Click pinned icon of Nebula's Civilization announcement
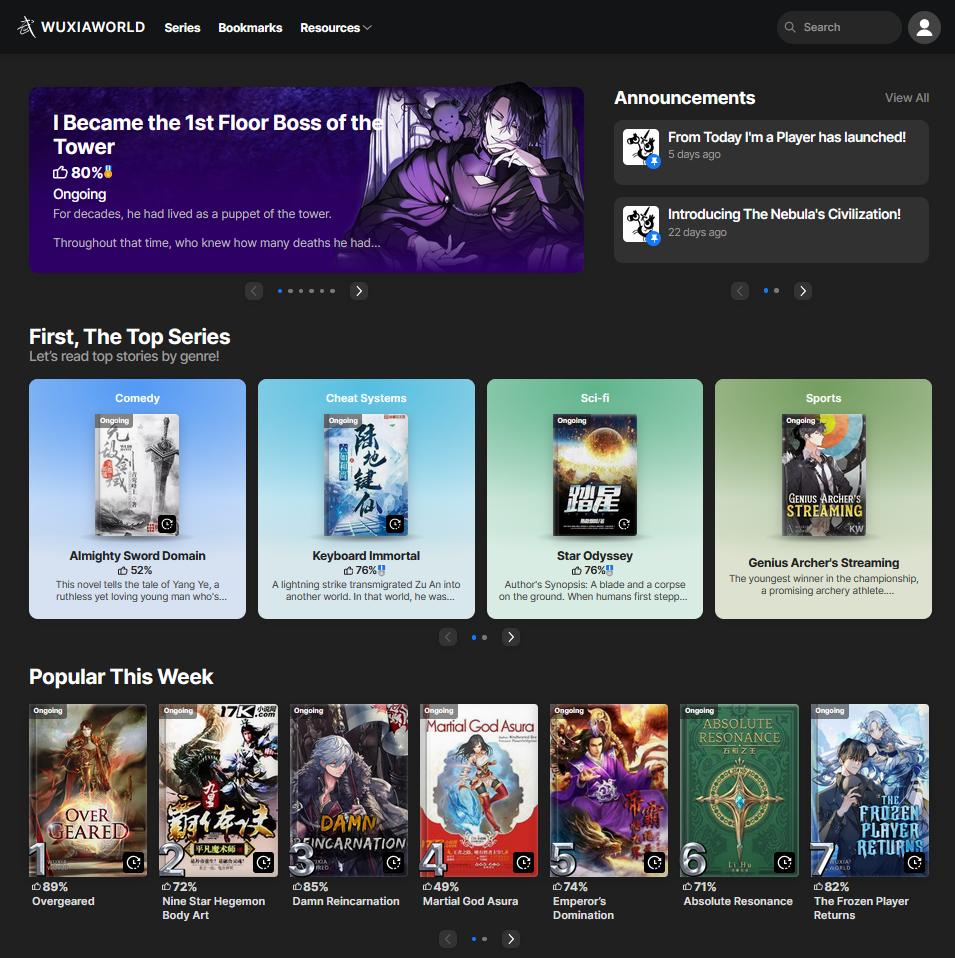 pos(654,238)
